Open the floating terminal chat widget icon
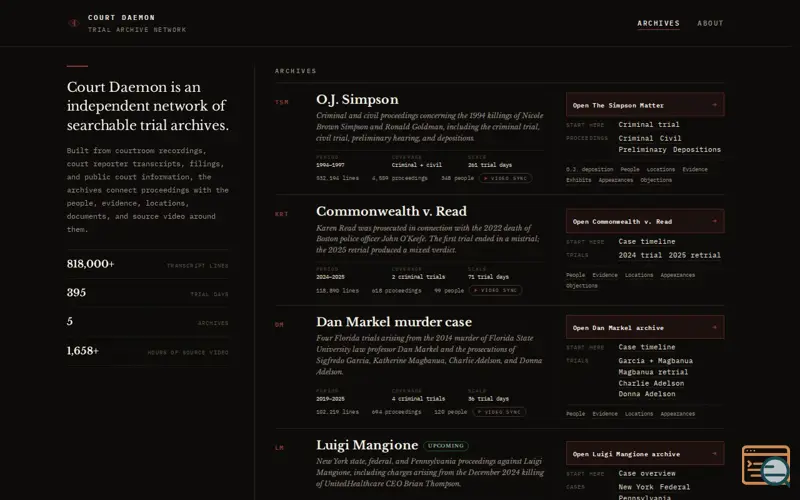The image size is (800, 500). click(765, 465)
